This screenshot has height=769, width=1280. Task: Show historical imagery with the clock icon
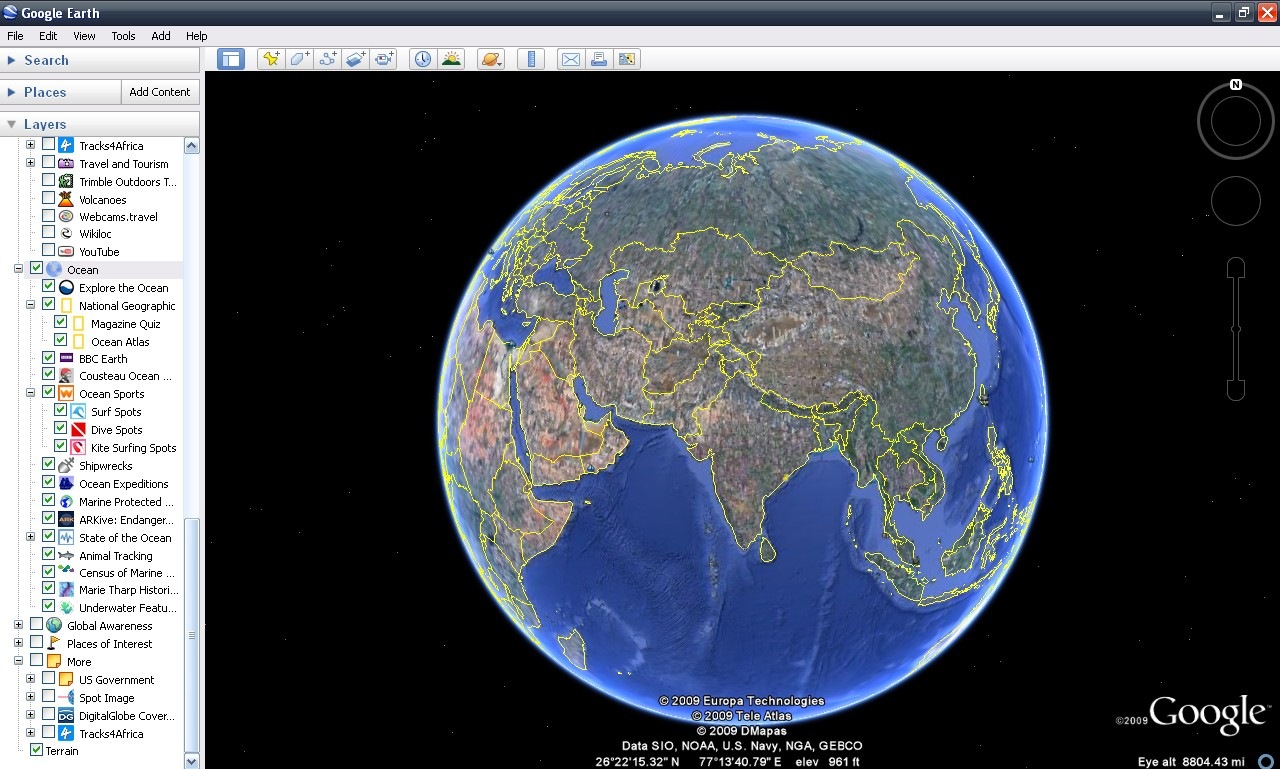coord(423,59)
